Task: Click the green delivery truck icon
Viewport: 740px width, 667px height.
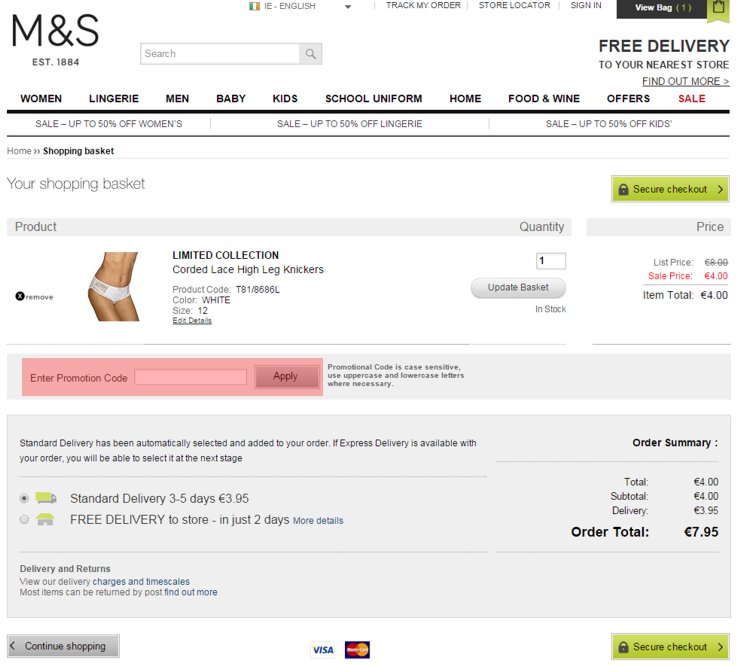Action: (46, 498)
